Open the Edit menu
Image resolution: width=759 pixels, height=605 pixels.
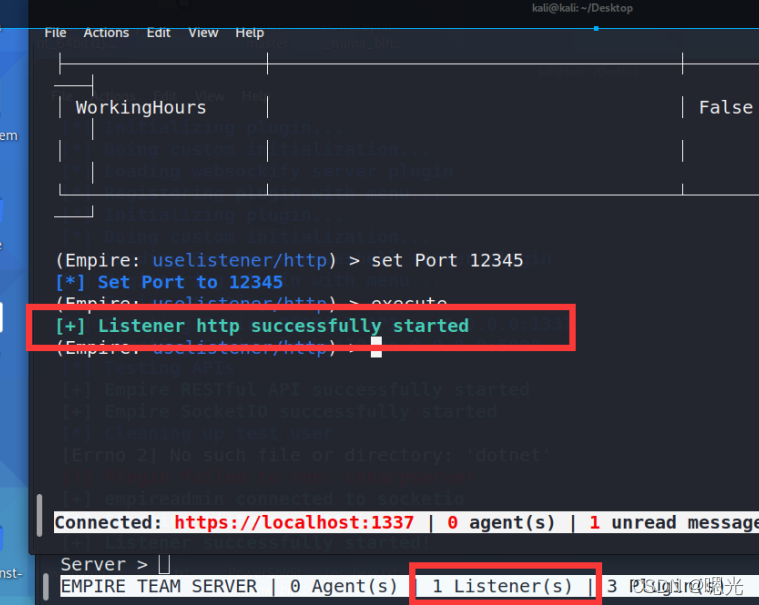pyautogui.click(x=158, y=33)
